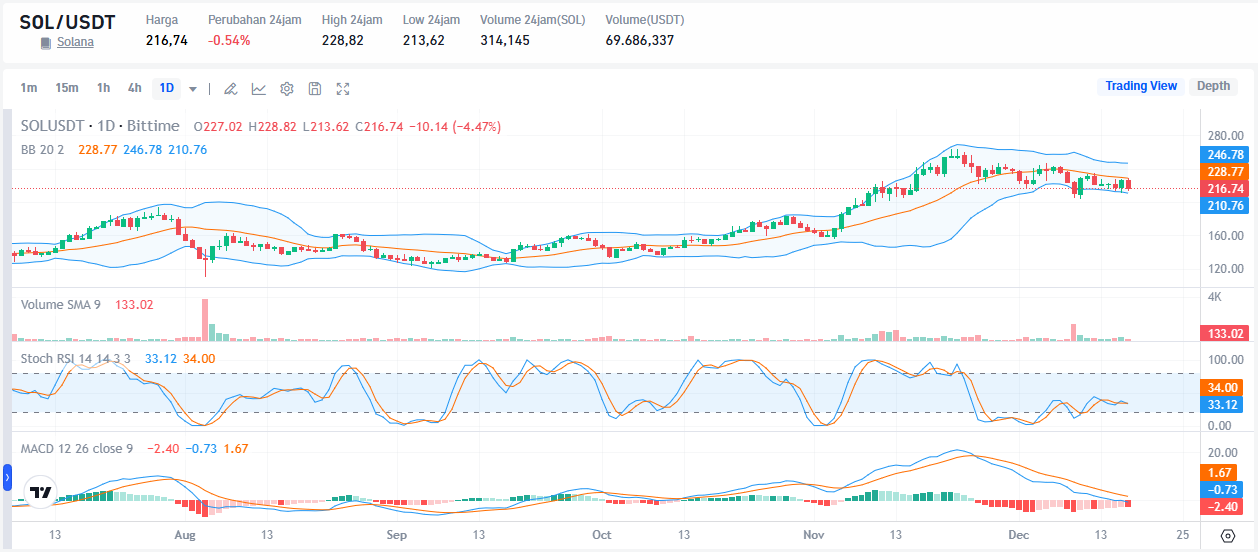Expand the blue left side panel handle
Viewport: 1258px width, 552px height.
click(7, 480)
